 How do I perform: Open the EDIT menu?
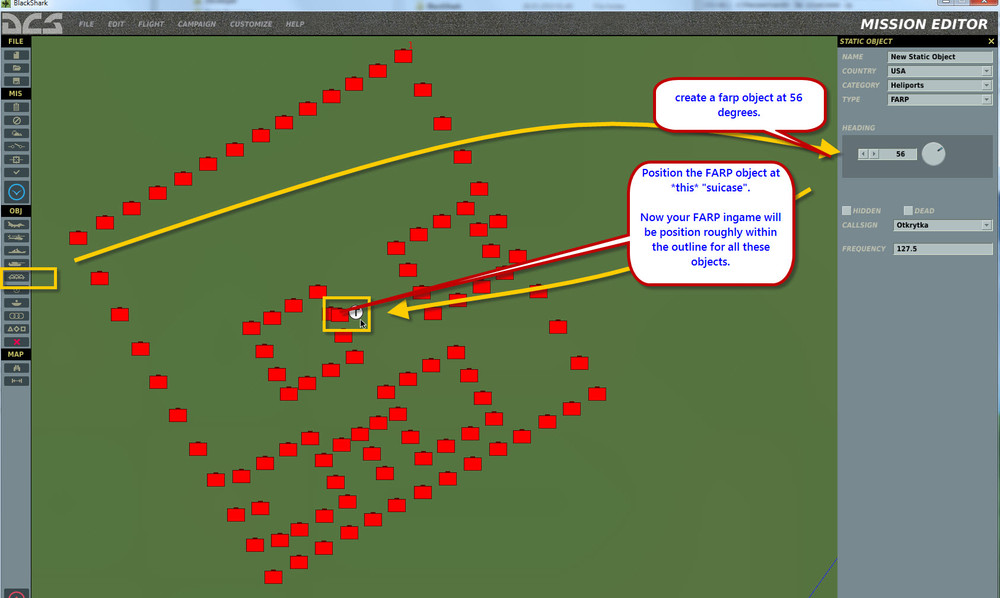point(116,24)
